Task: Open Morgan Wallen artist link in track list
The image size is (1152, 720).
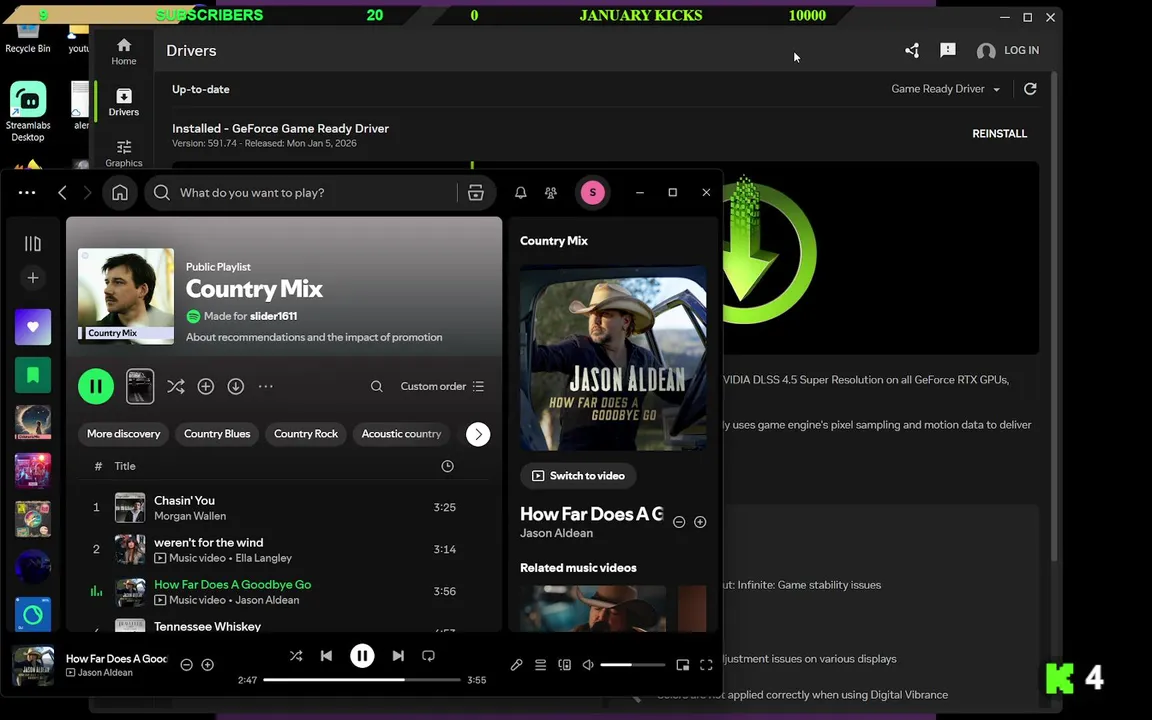Action: pos(190,516)
